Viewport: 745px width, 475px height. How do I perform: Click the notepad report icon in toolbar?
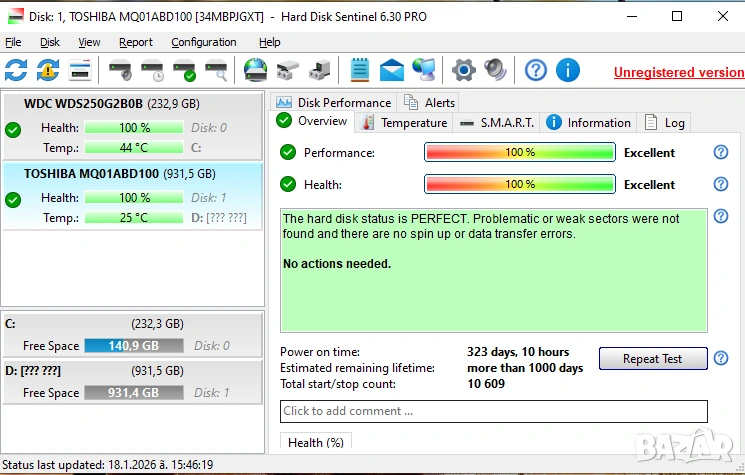(x=360, y=70)
